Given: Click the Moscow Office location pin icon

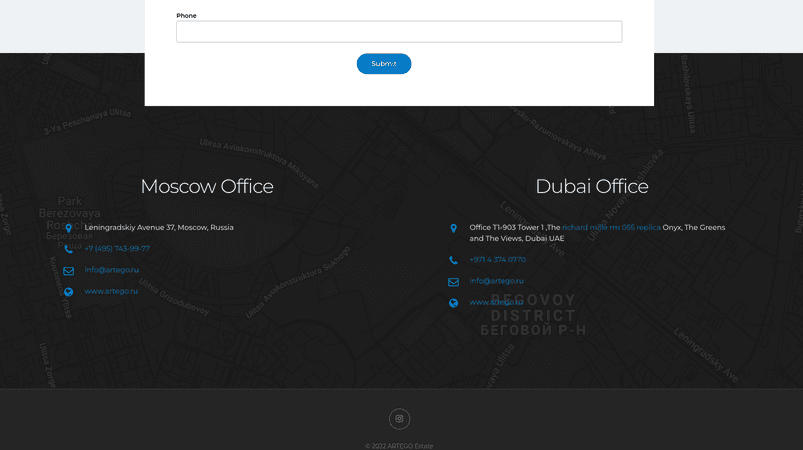Looking at the screenshot, I should [68, 228].
